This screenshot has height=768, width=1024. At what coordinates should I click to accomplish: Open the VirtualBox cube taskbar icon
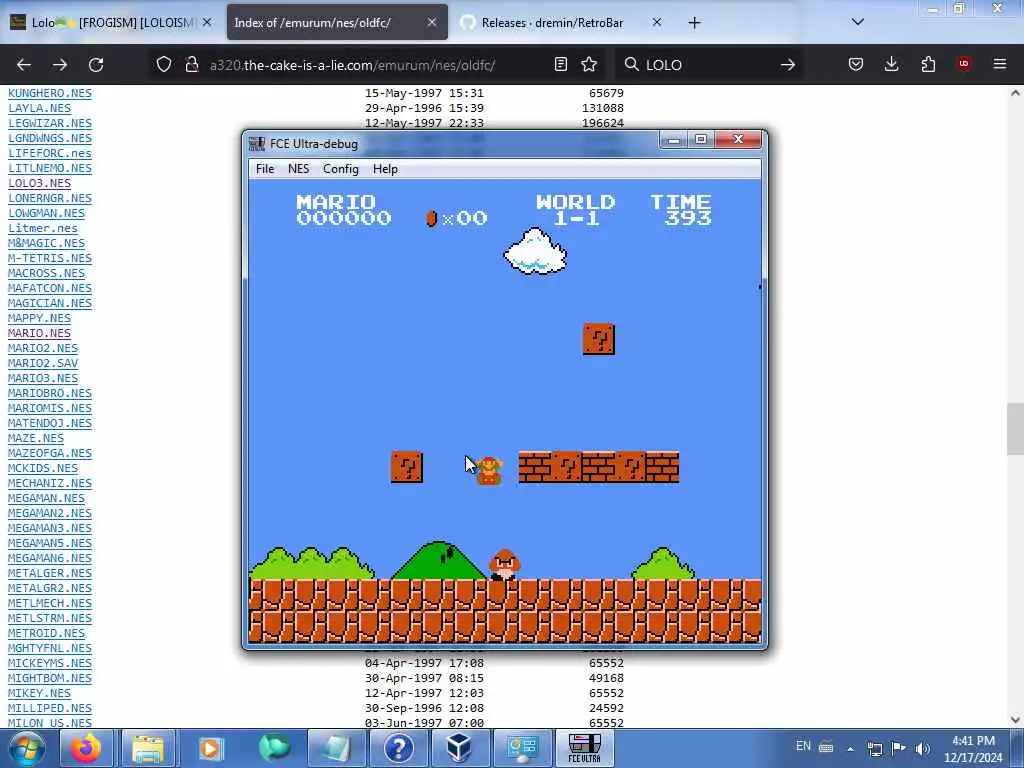(459, 748)
